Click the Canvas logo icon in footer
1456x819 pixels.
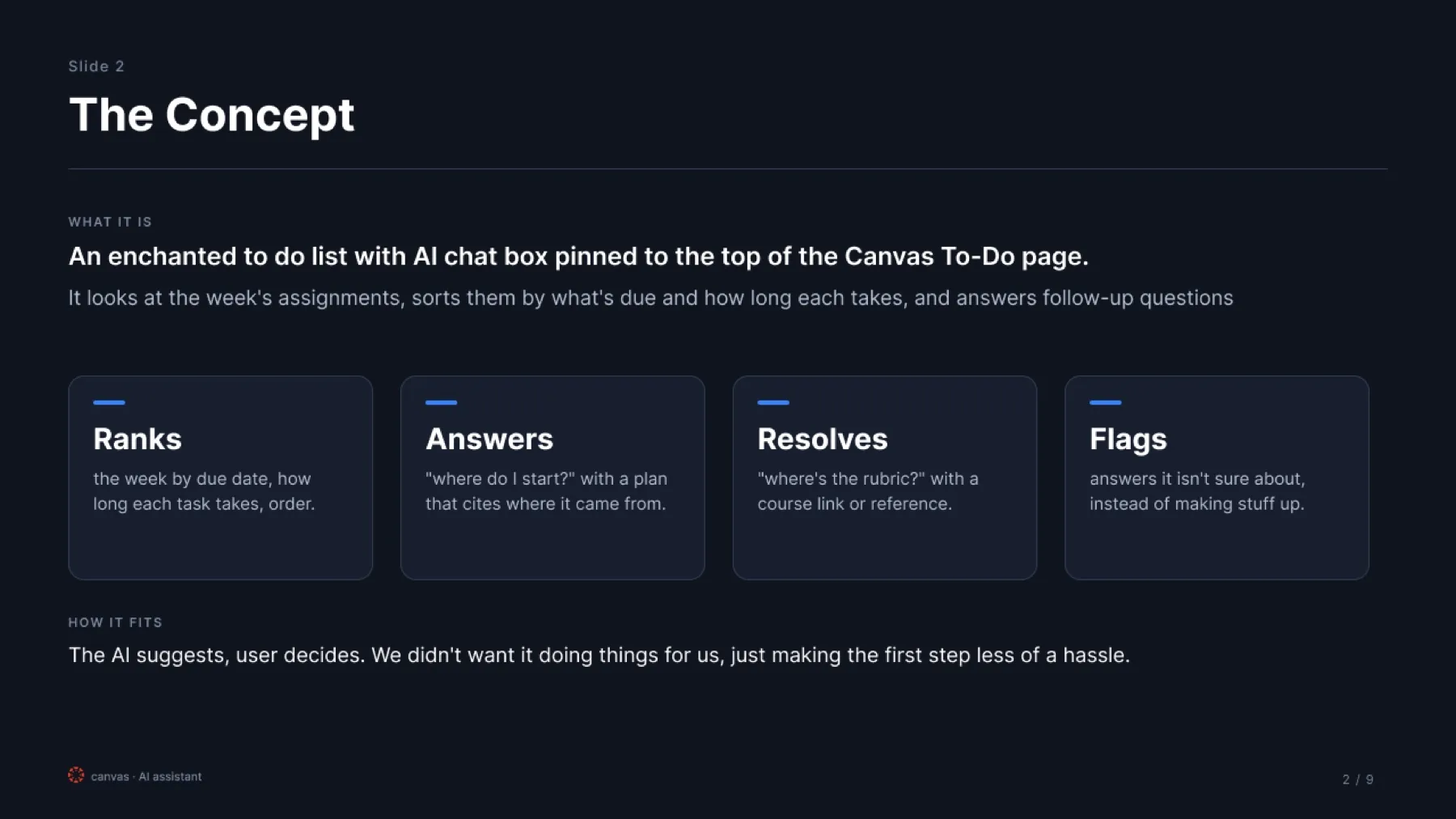[x=76, y=775]
